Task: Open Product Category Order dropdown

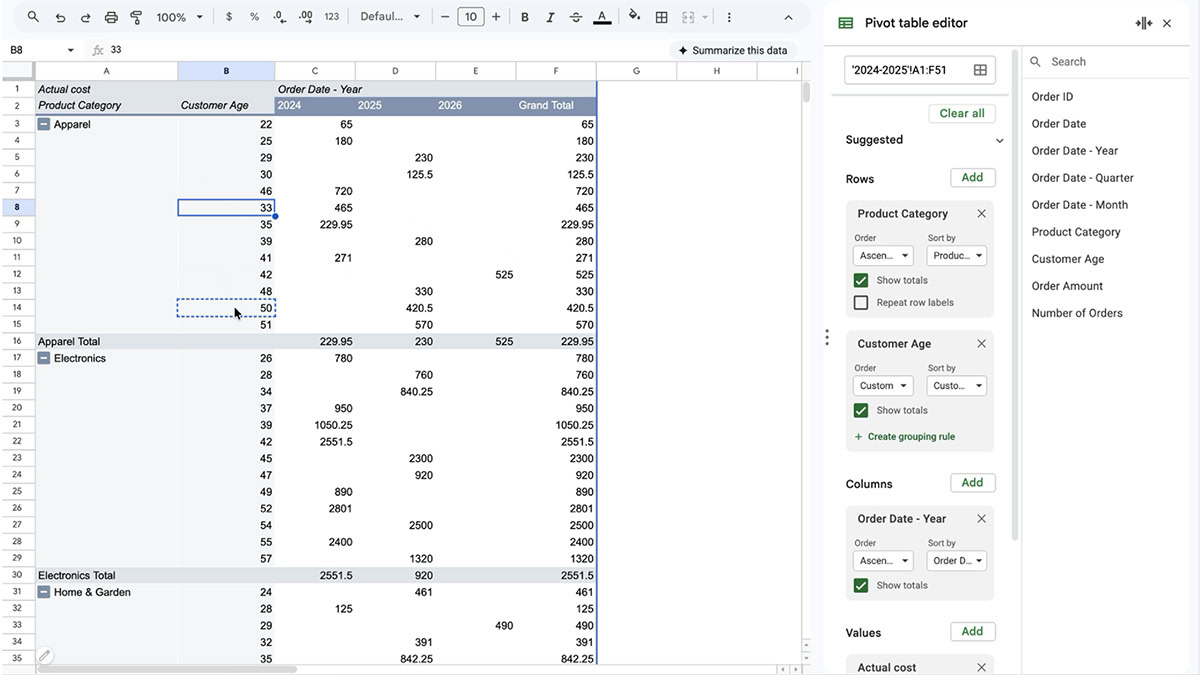Action: click(x=883, y=256)
